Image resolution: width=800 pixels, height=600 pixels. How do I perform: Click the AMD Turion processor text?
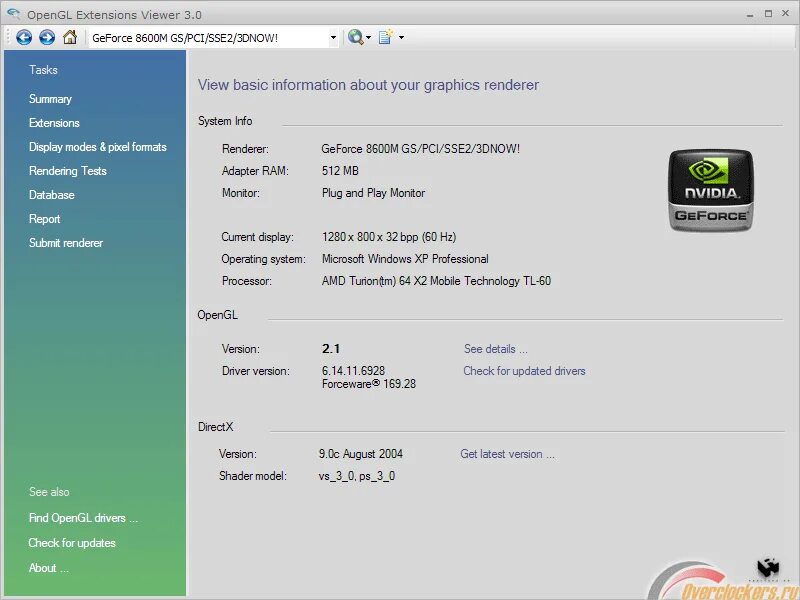pos(436,281)
